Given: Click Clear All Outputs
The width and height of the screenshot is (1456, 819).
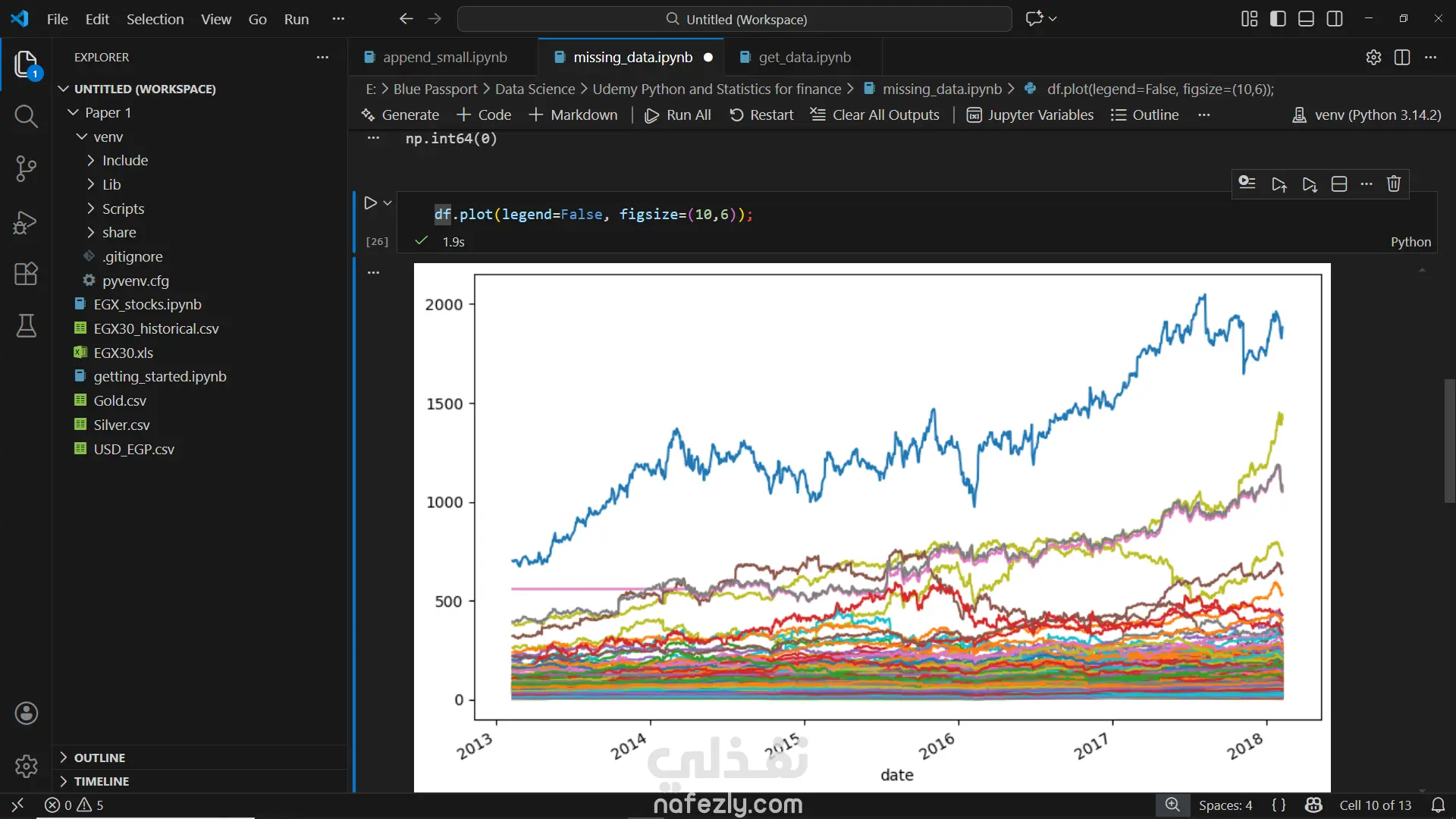Looking at the screenshot, I should (874, 115).
